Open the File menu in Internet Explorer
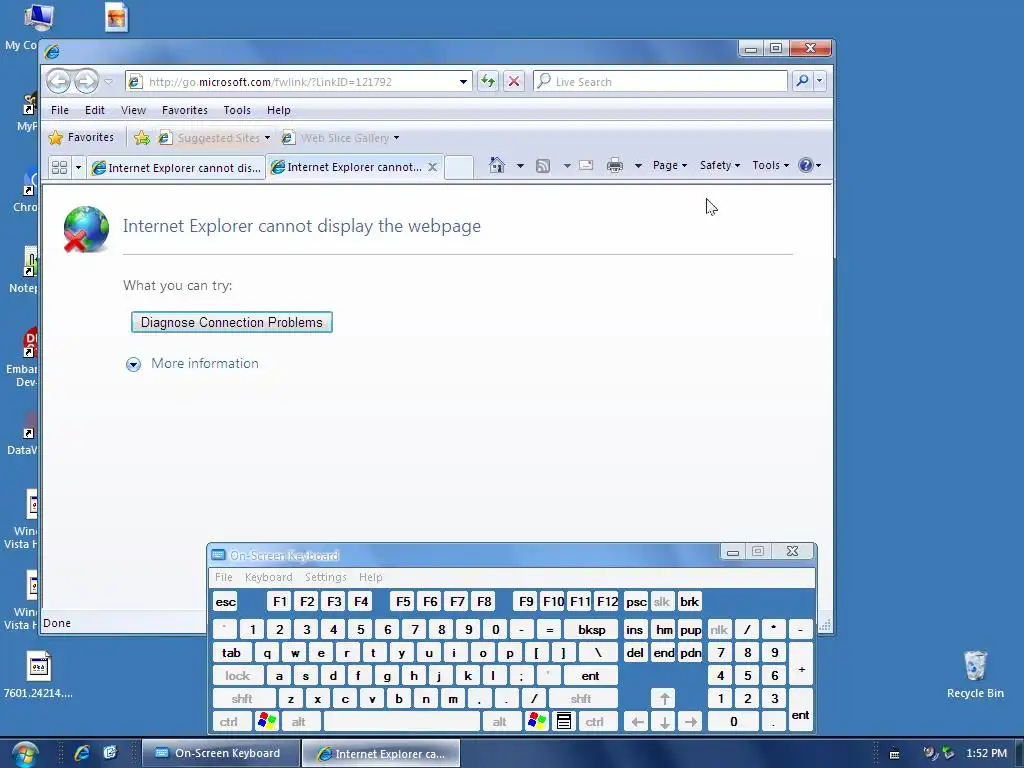1024x768 pixels. point(60,110)
